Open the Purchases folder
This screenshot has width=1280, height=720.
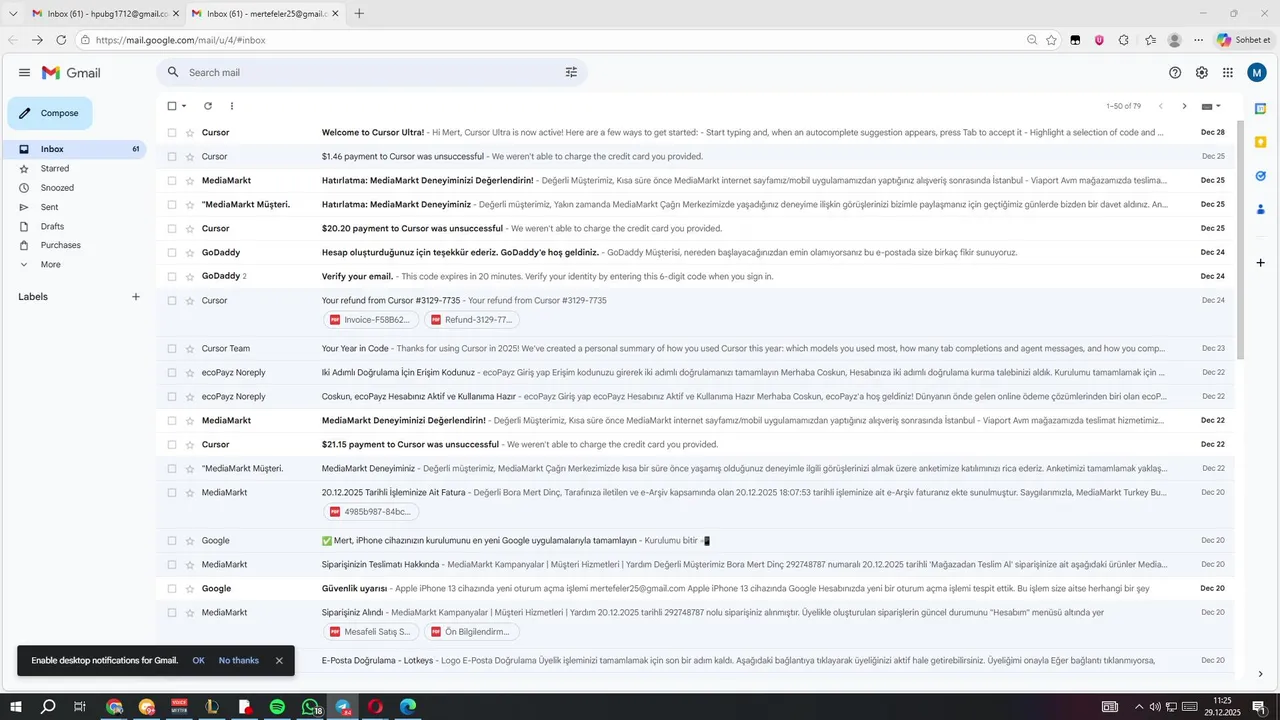(77, 245)
